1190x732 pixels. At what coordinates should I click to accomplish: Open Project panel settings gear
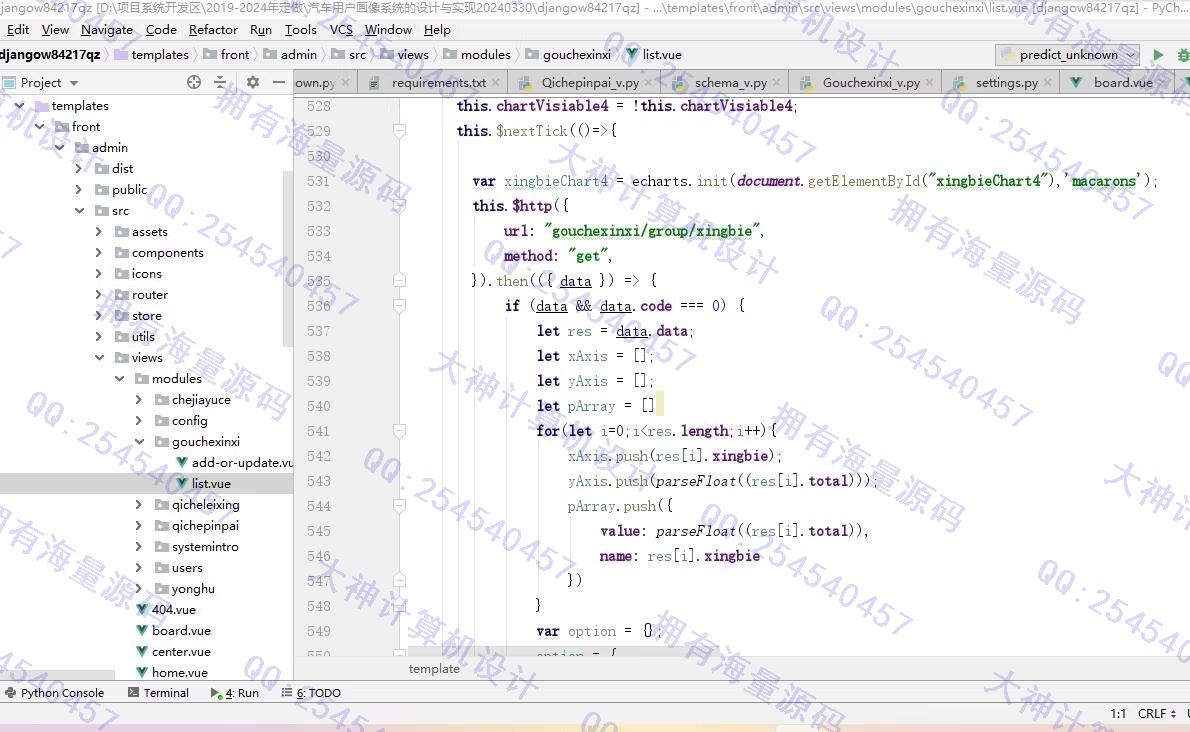point(253,82)
